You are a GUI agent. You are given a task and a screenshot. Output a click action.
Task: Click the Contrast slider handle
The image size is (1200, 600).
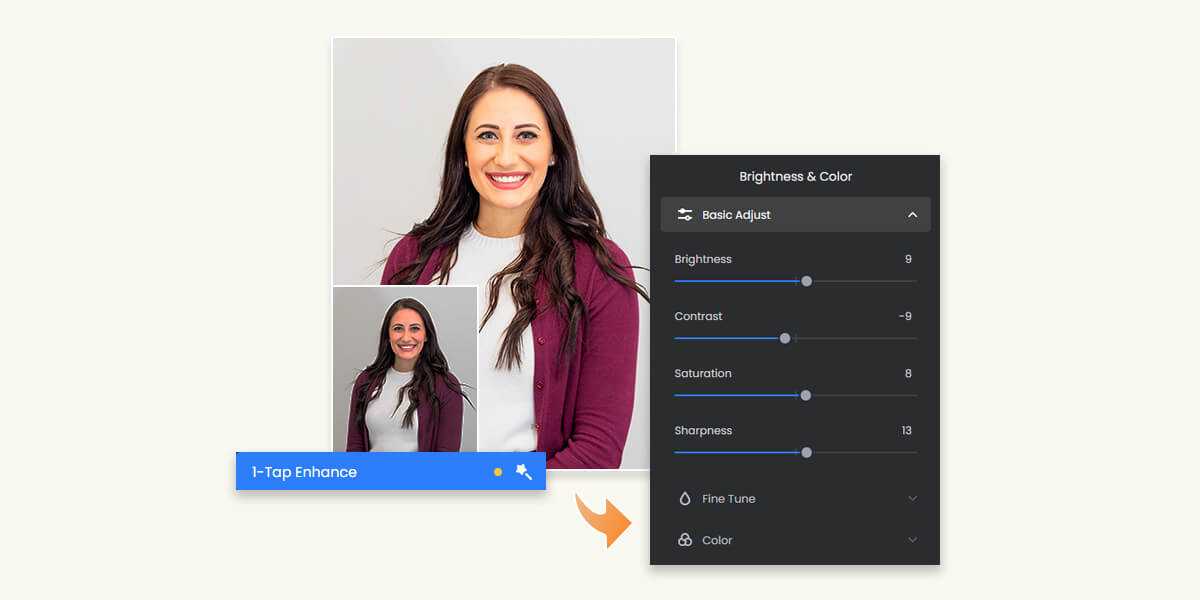[785, 338]
